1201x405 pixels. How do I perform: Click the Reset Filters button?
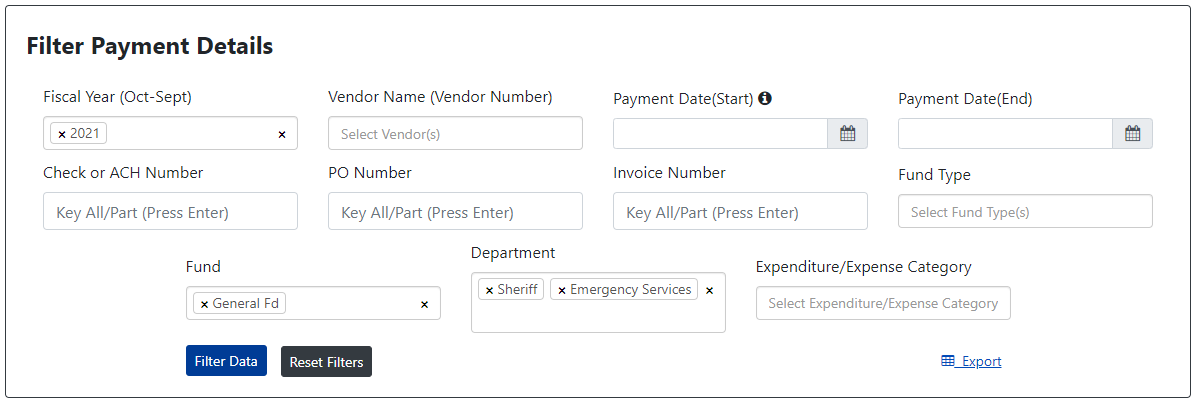(326, 362)
